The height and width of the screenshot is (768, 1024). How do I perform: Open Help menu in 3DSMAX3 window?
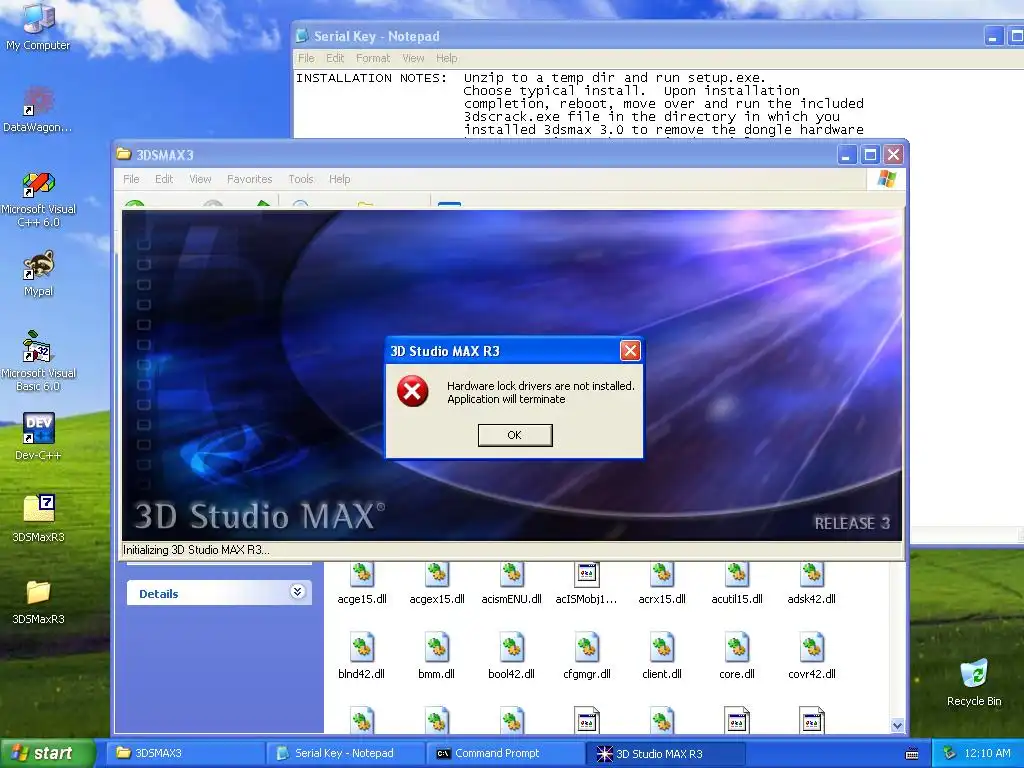pyautogui.click(x=340, y=179)
